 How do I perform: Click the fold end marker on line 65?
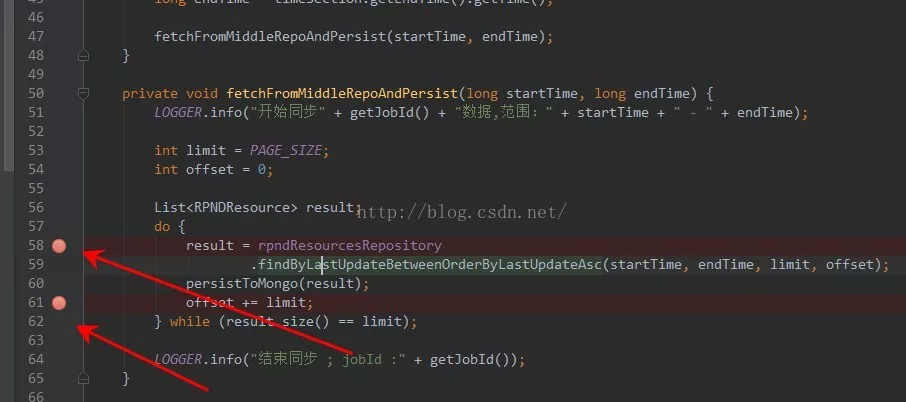(84, 378)
